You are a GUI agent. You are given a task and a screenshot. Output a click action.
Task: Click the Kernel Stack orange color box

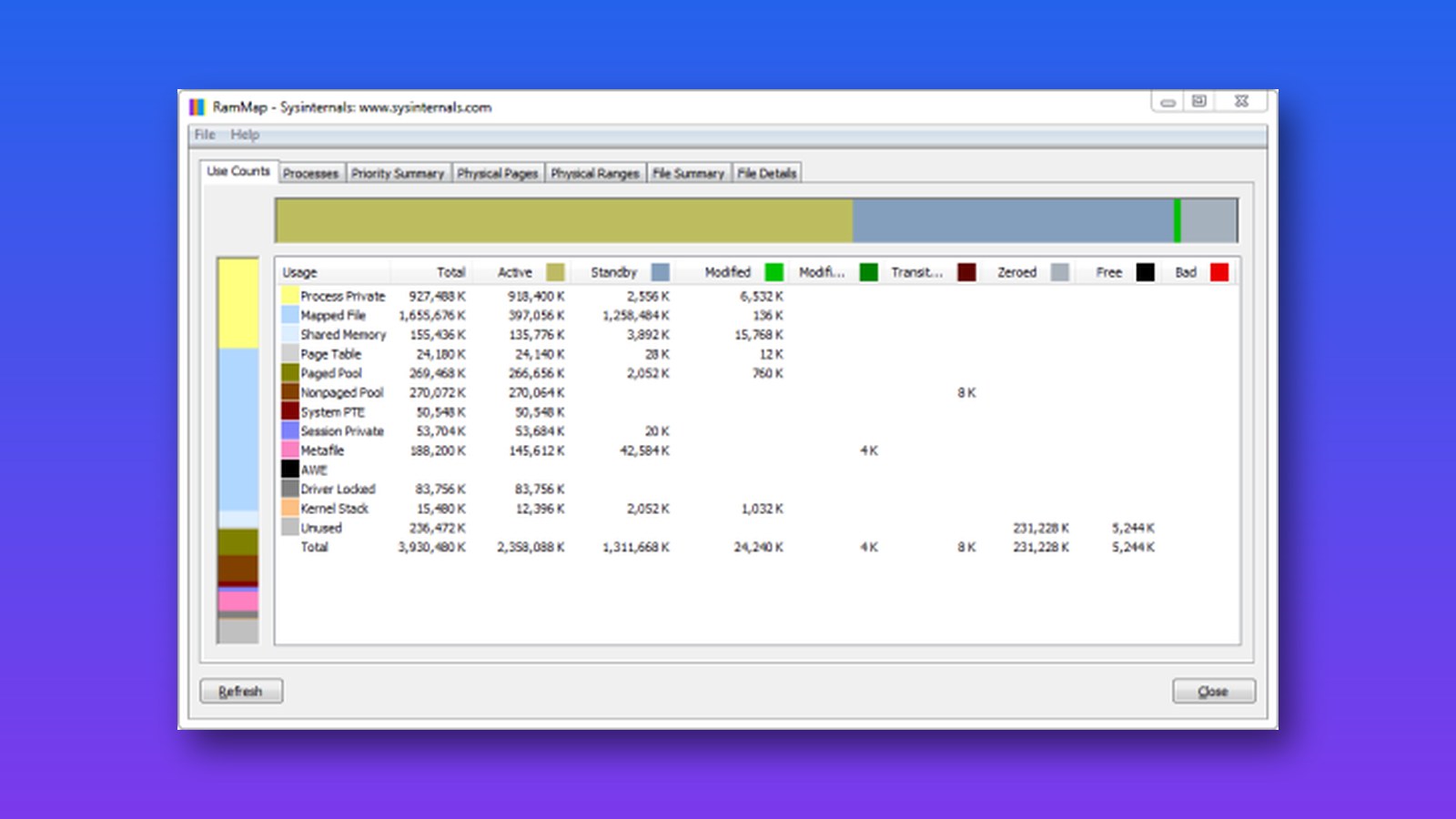[290, 508]
